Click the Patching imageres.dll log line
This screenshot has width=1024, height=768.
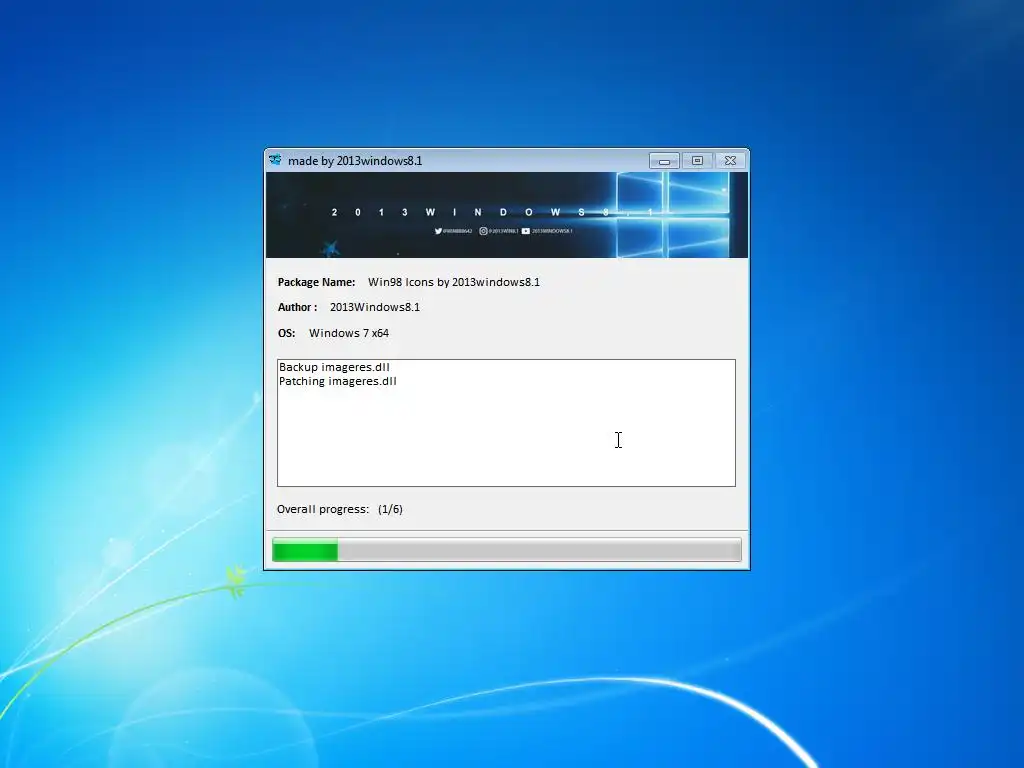[338, 381]
